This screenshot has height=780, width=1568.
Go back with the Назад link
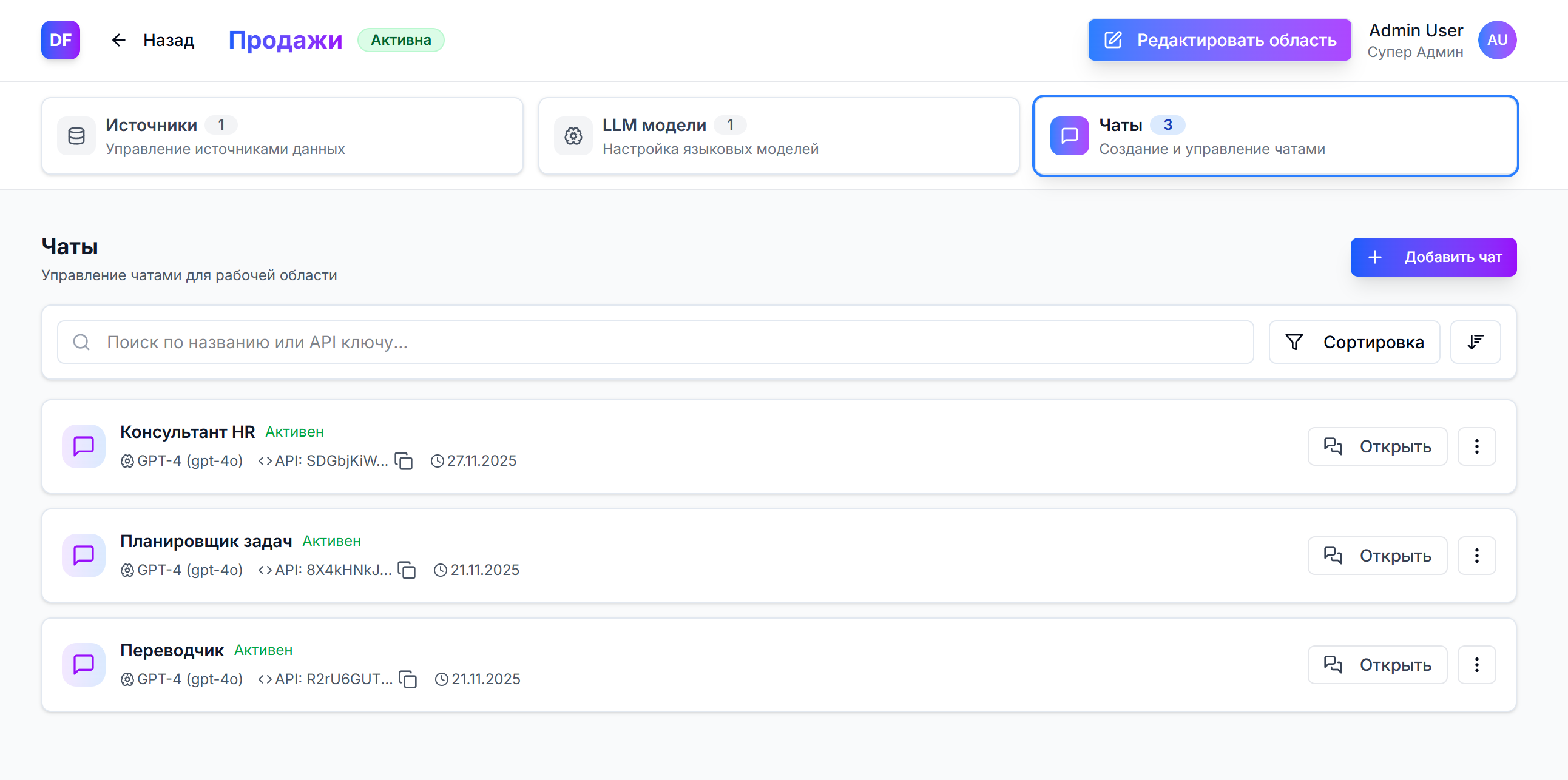[153, 40]
